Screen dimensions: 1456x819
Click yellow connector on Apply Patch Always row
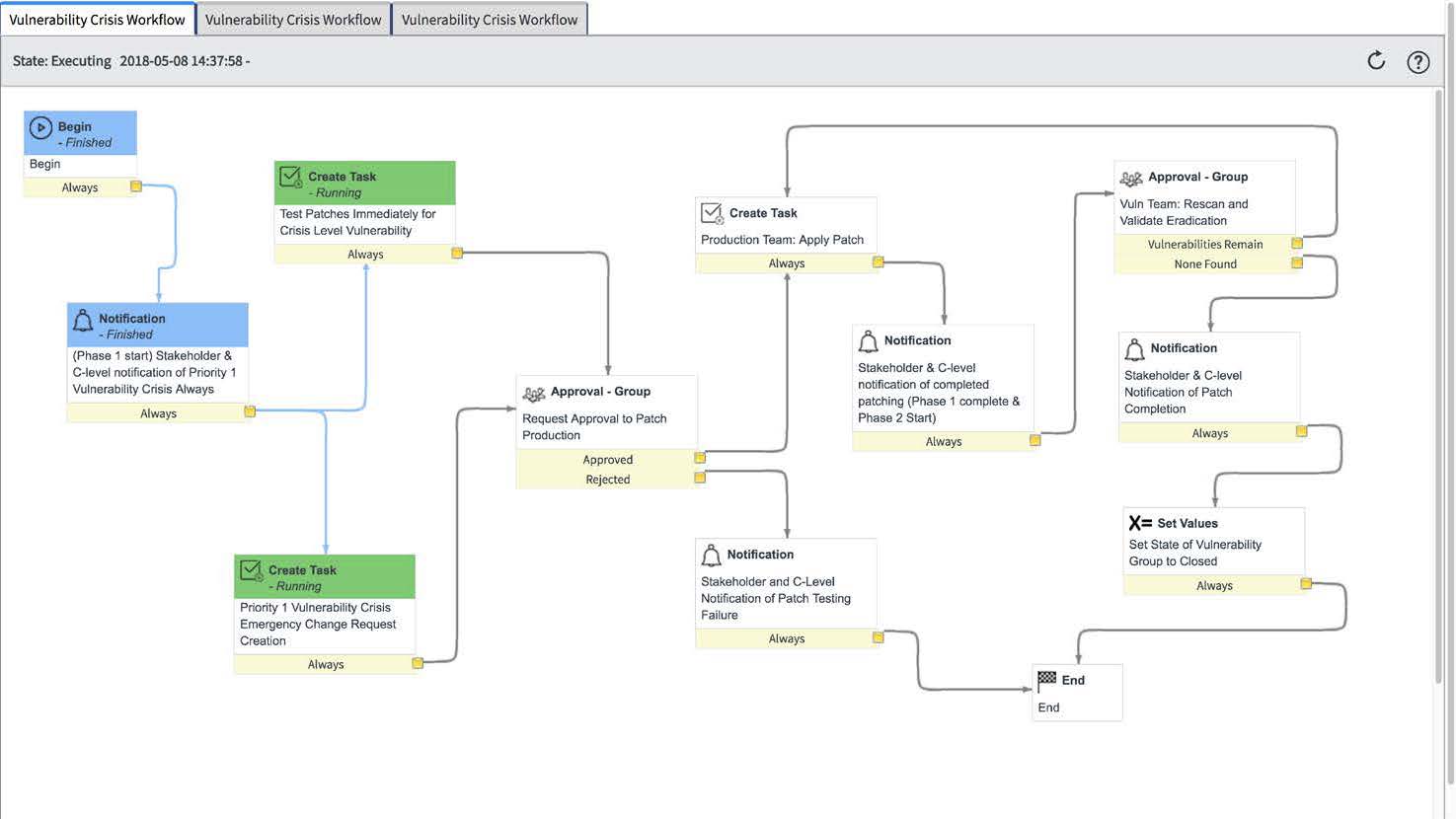[878, 261]
